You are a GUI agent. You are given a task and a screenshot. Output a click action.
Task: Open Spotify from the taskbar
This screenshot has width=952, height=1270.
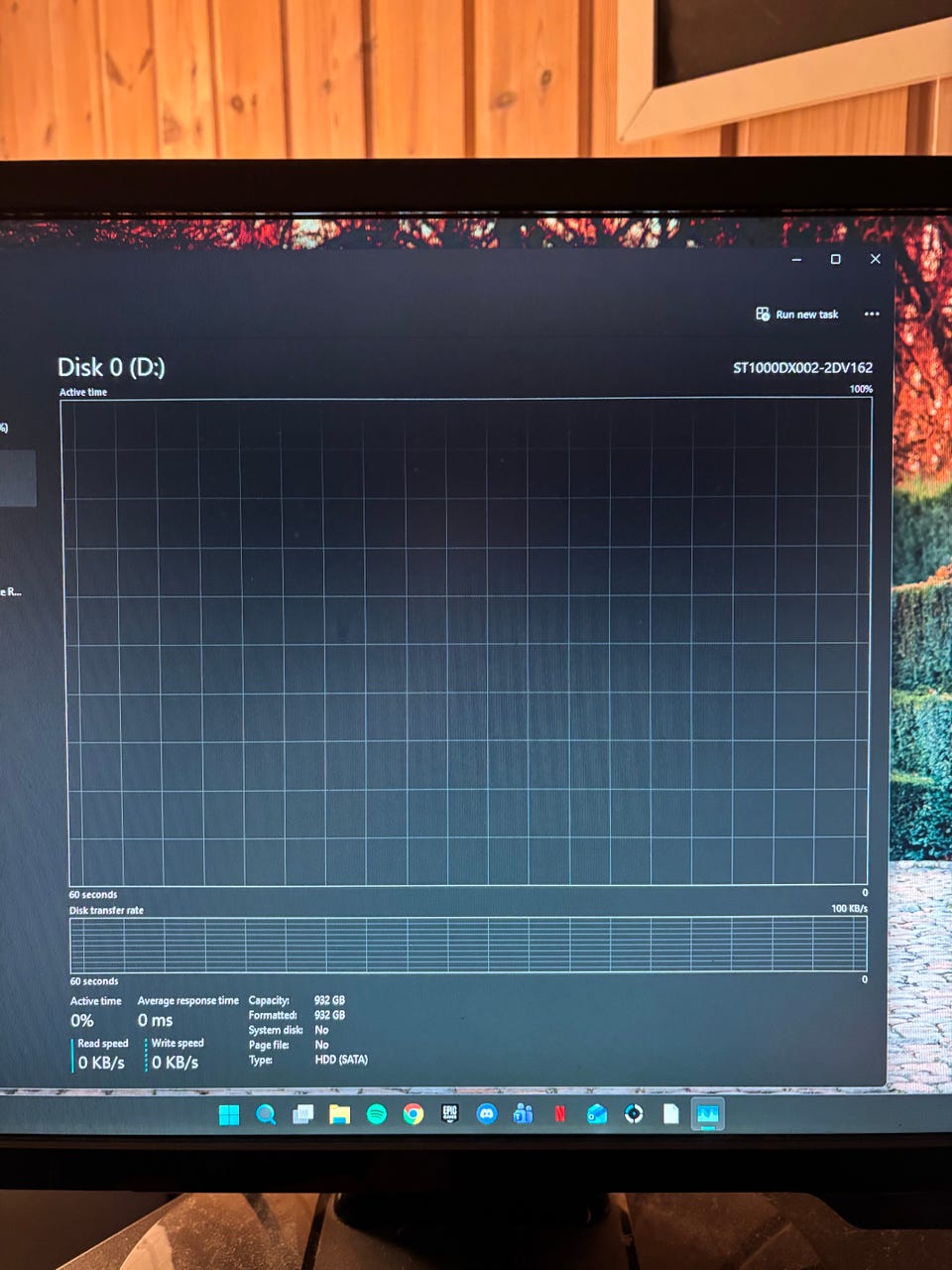coord(377,1114)
